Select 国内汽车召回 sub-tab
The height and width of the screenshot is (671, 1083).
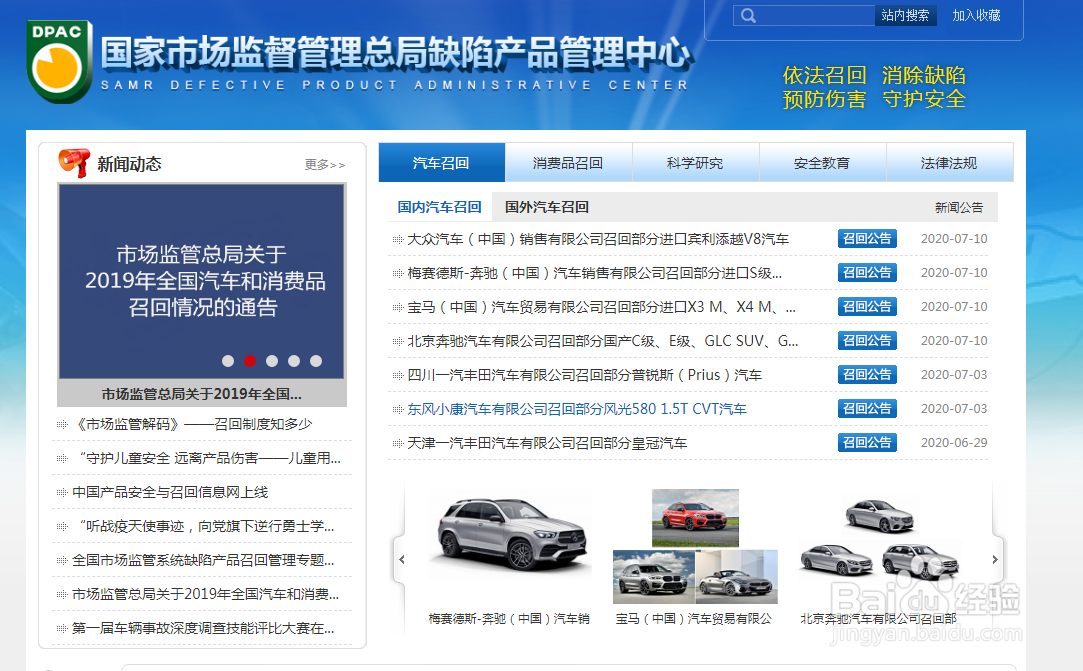click(439, 207)
